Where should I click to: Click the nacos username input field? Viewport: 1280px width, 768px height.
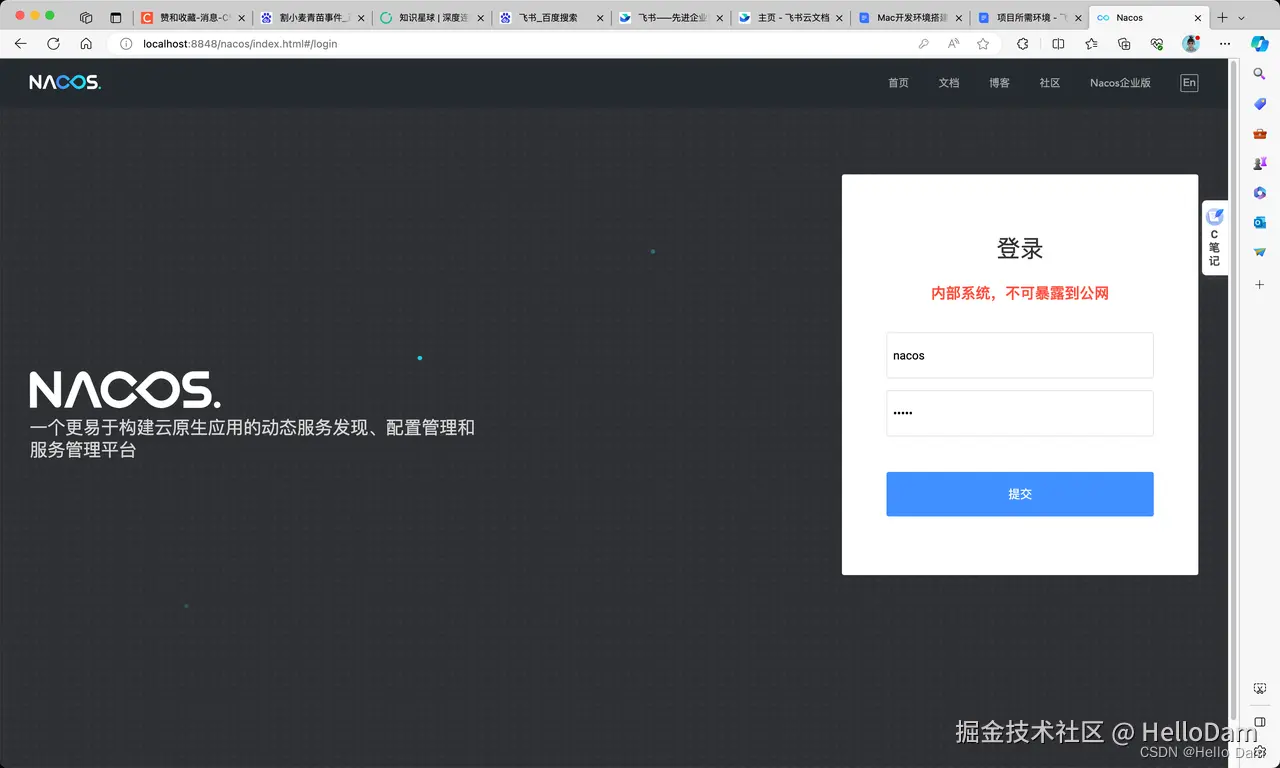click(x=1019, y=355)
